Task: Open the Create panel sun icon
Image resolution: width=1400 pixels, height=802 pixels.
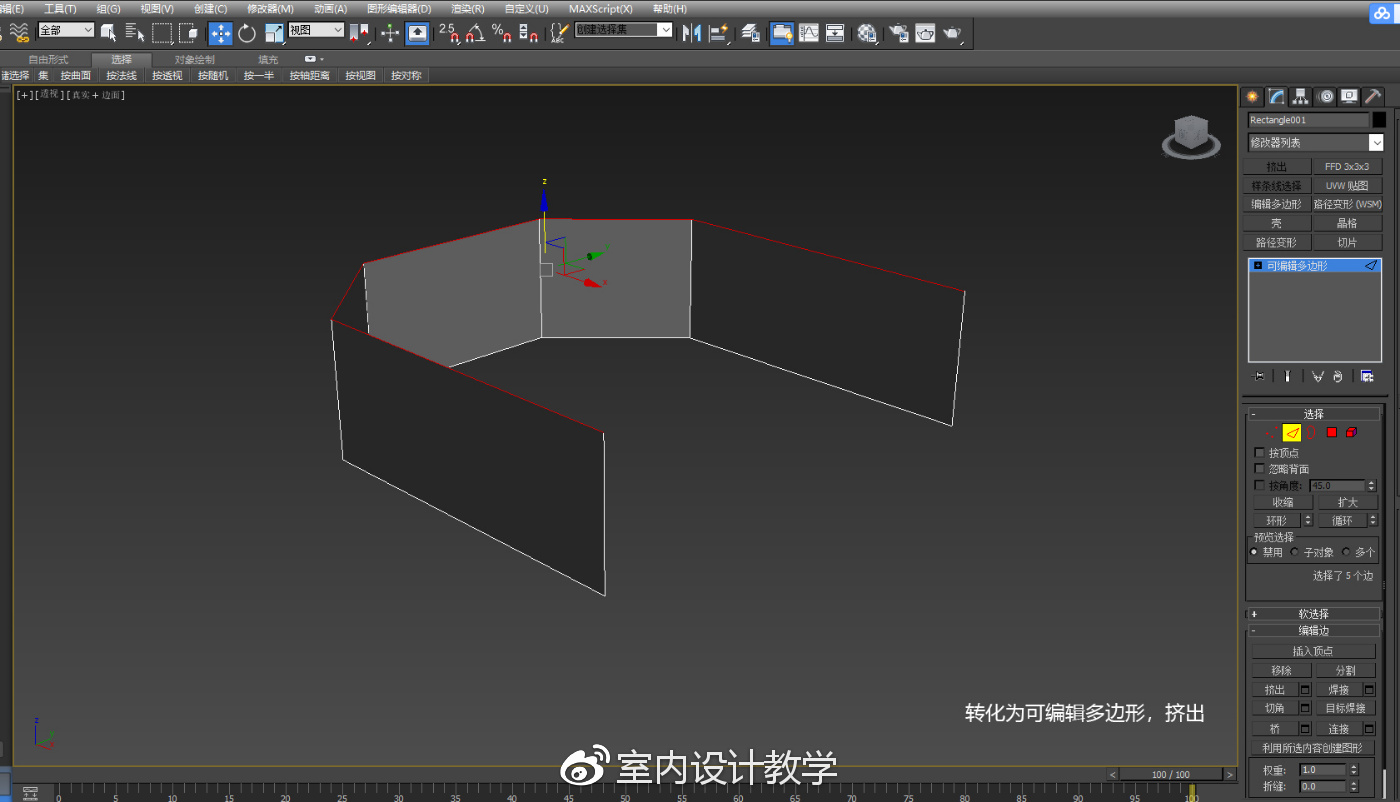Action: pyautogui.click(x=1251, y=96)
